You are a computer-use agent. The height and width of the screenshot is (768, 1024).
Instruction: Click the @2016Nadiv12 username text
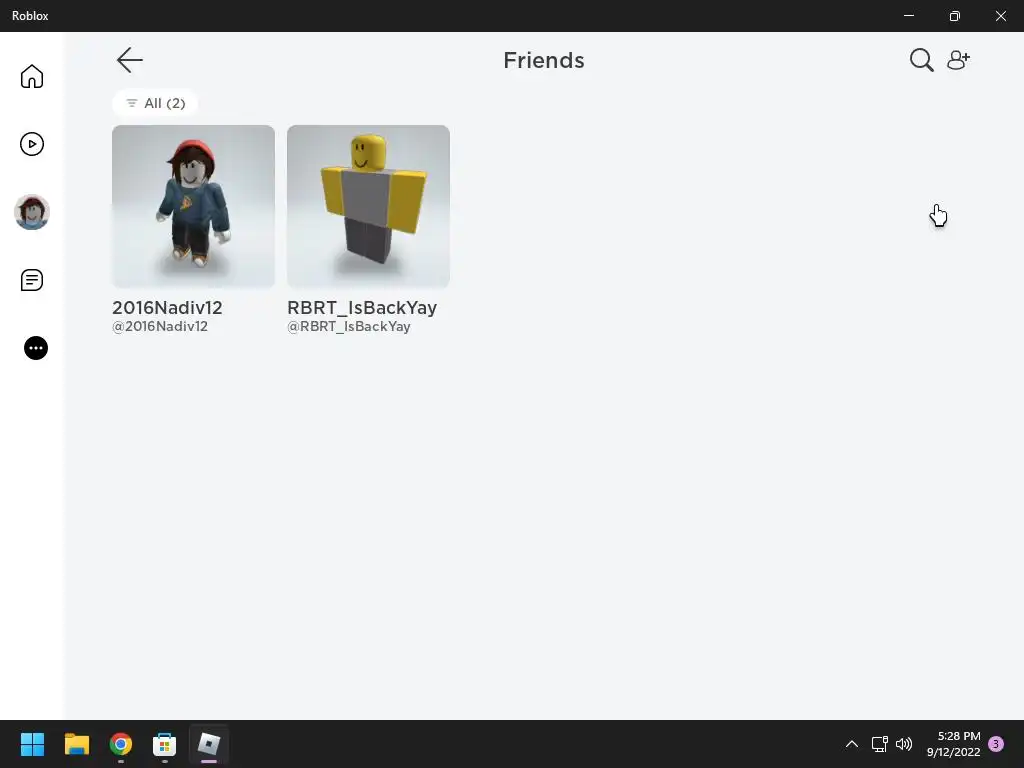tap(160, 327)
